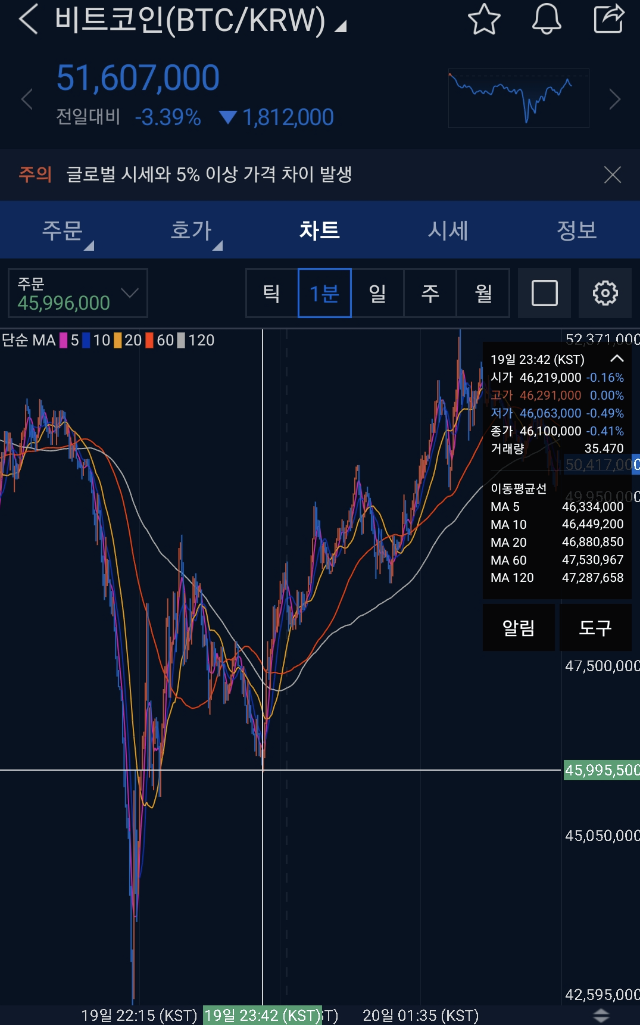Image resolution: width=640 pixels, height=1025 pixels.
Task: Tap the MA 120 gray color swatch
Action: tap(181, 341)
